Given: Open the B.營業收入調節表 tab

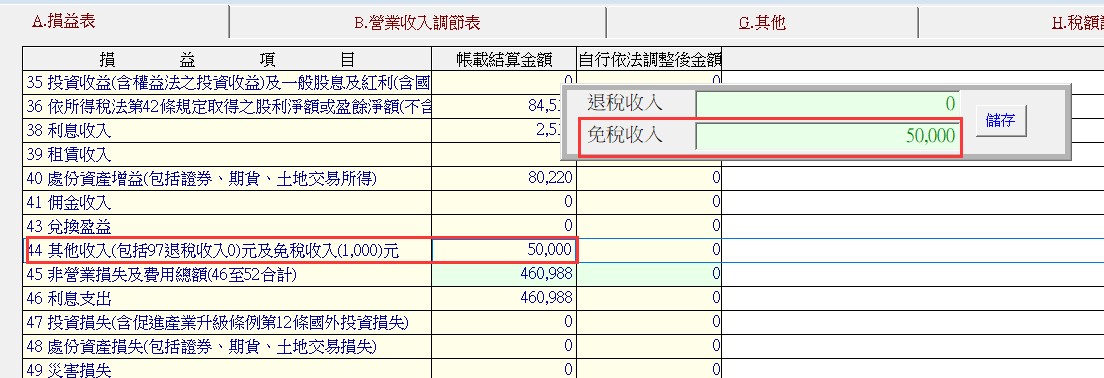Looking at the screenshot, I should click(x=418, y=23).
